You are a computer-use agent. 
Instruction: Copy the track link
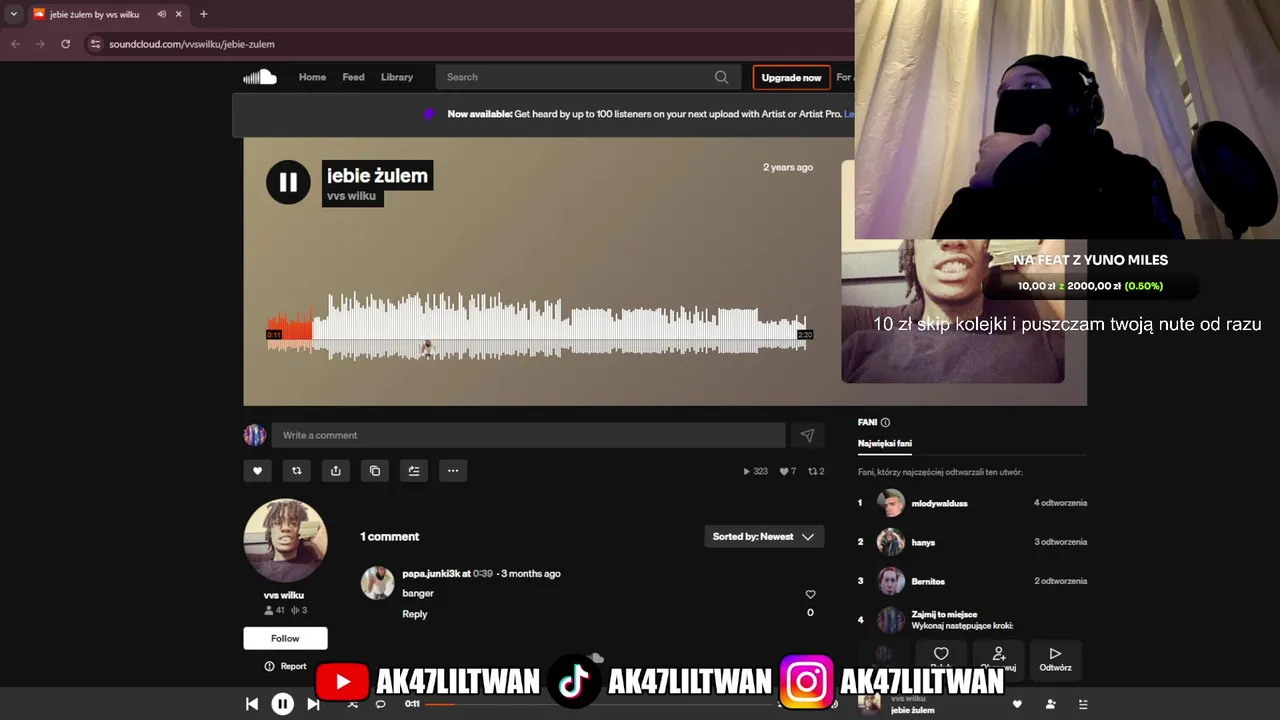(x=375, y=471)
